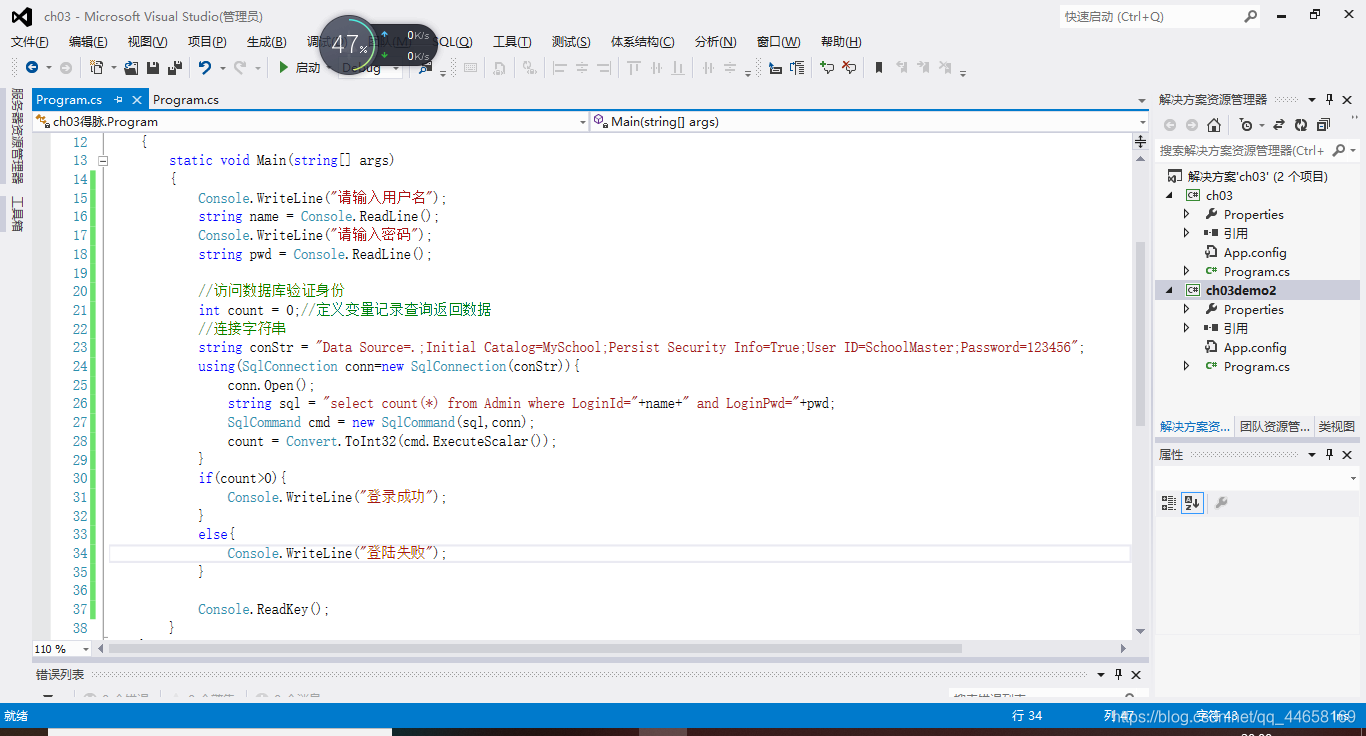Click the Home icon in Solution Explorer
The height and width of the screenshot is (736, 1366).
click(1213, 125)
